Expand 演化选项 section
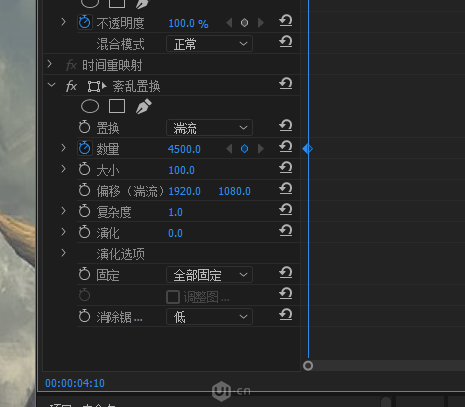The width and height of the screenshot is (465, 407). coord(64,253)
